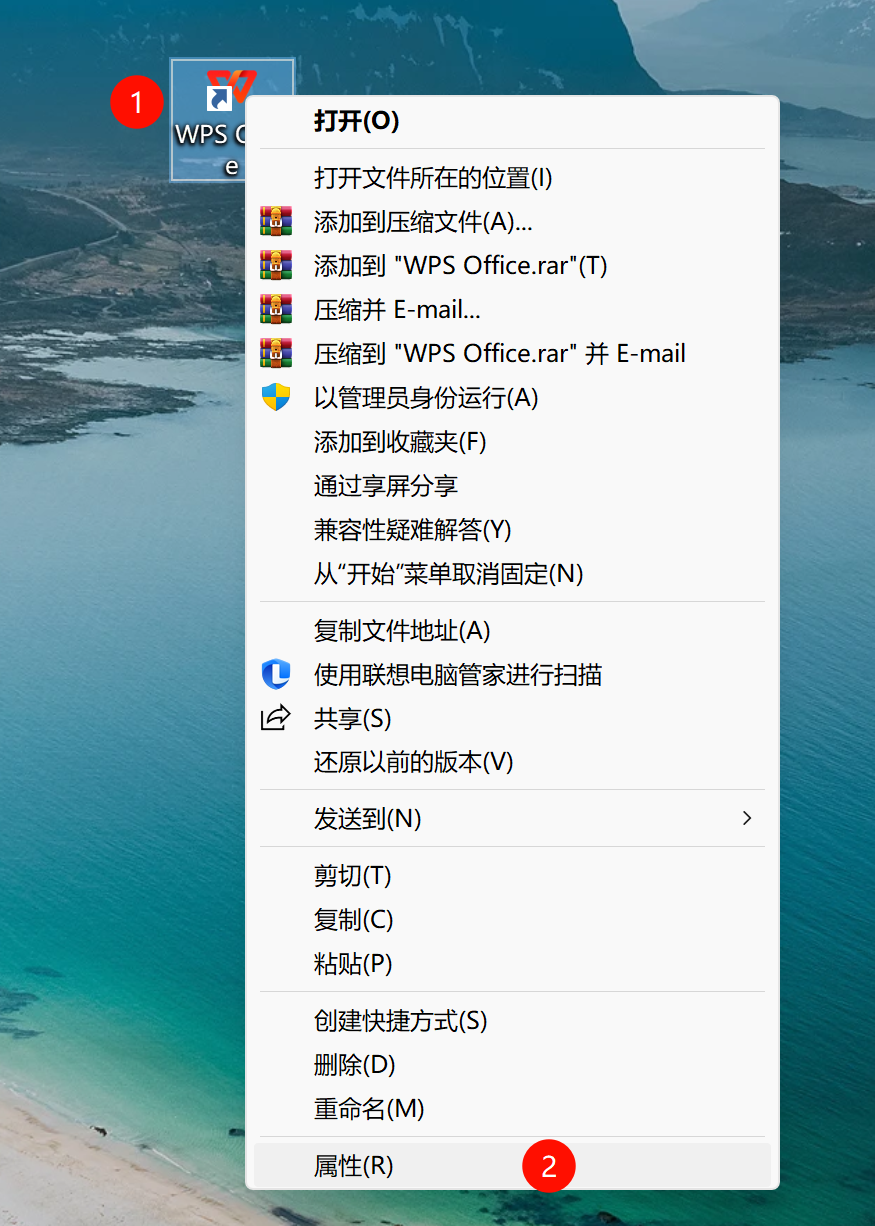Image resolution: width=875 pixels, height=1226 pixels.
Task: Select 压缩并 E-mail... option
Action: (512, 310)
